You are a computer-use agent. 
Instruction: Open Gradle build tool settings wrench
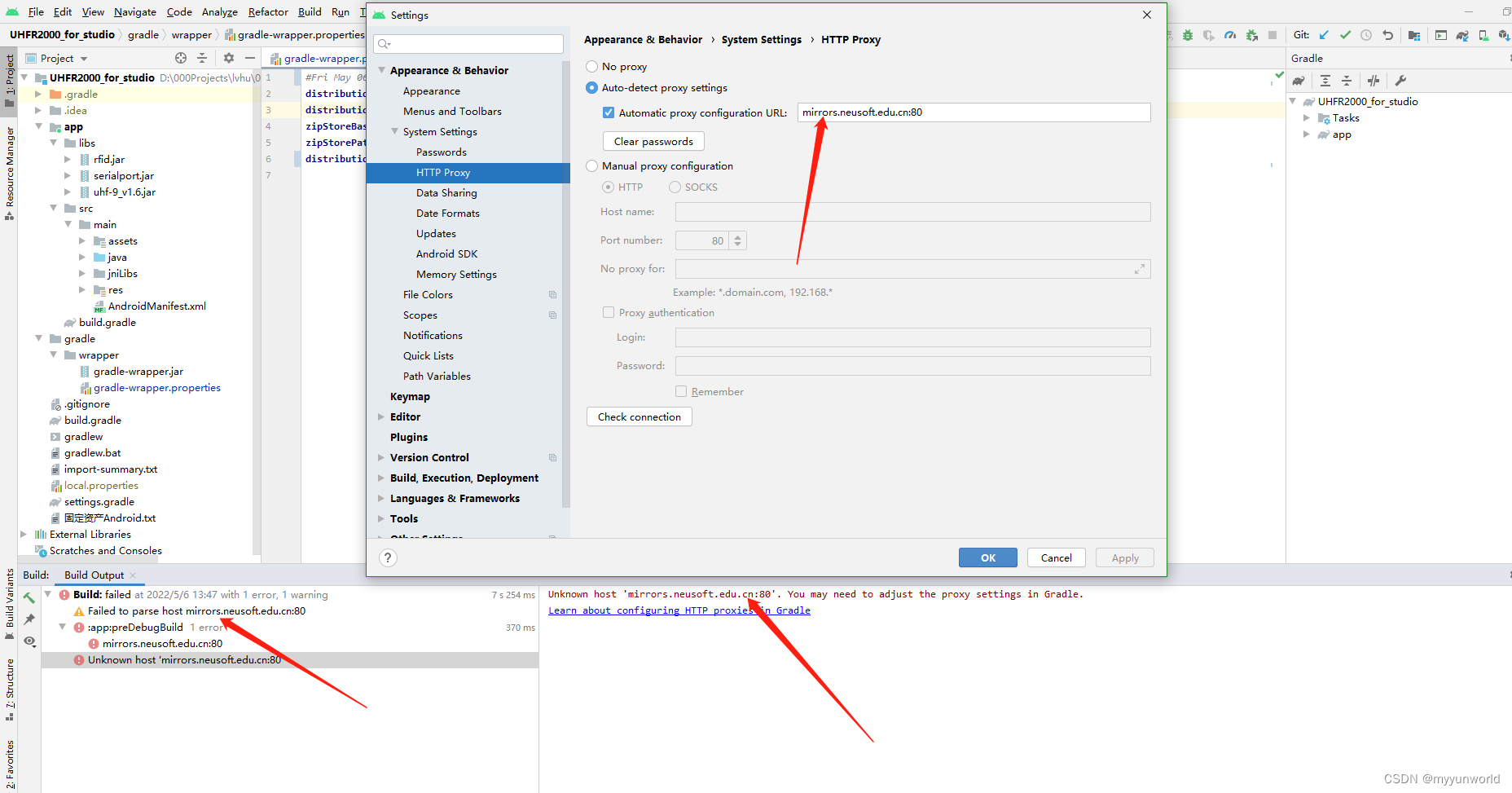tap(1400, 81)
